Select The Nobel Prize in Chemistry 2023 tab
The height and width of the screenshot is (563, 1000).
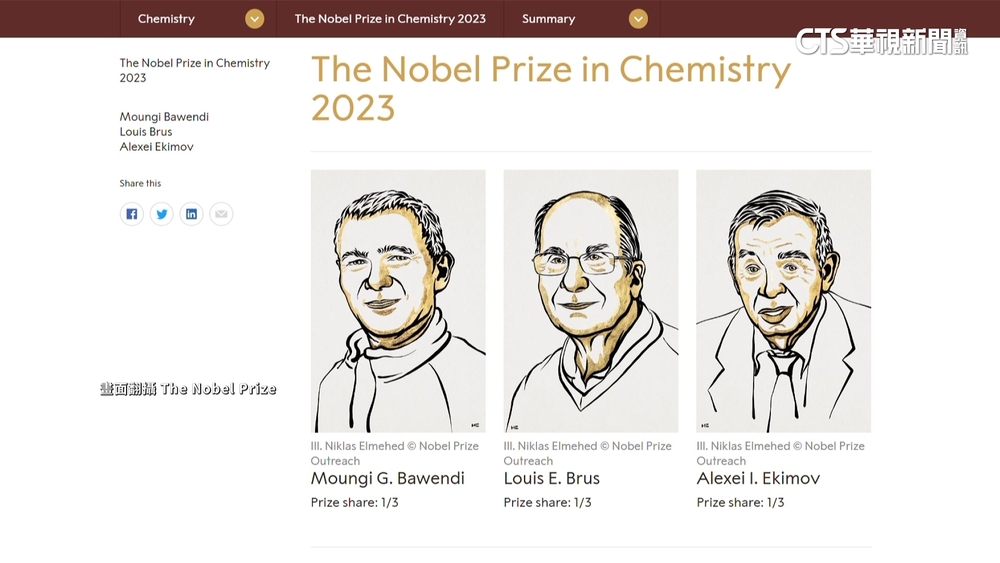click(390, 19)
